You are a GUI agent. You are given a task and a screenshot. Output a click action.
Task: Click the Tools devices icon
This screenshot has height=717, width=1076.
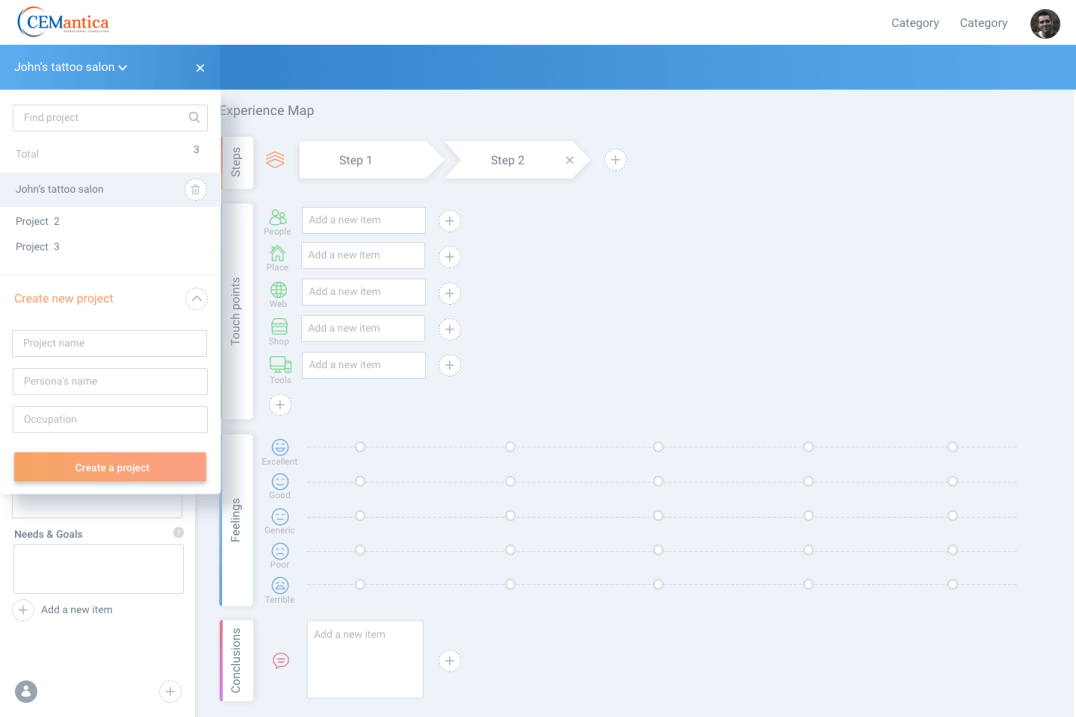coord(280,364)
